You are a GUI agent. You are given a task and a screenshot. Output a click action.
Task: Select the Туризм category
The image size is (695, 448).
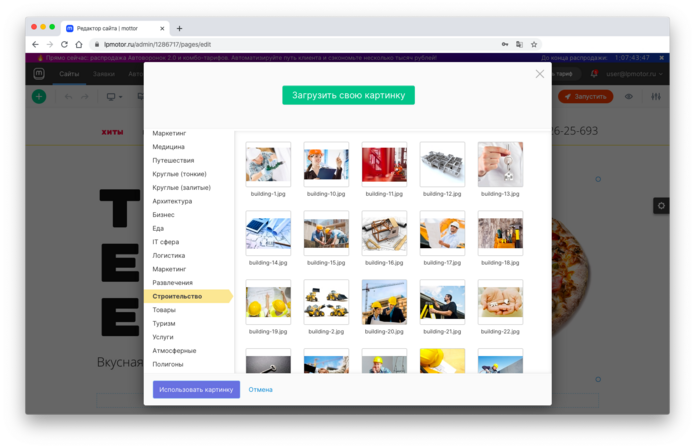164,323
